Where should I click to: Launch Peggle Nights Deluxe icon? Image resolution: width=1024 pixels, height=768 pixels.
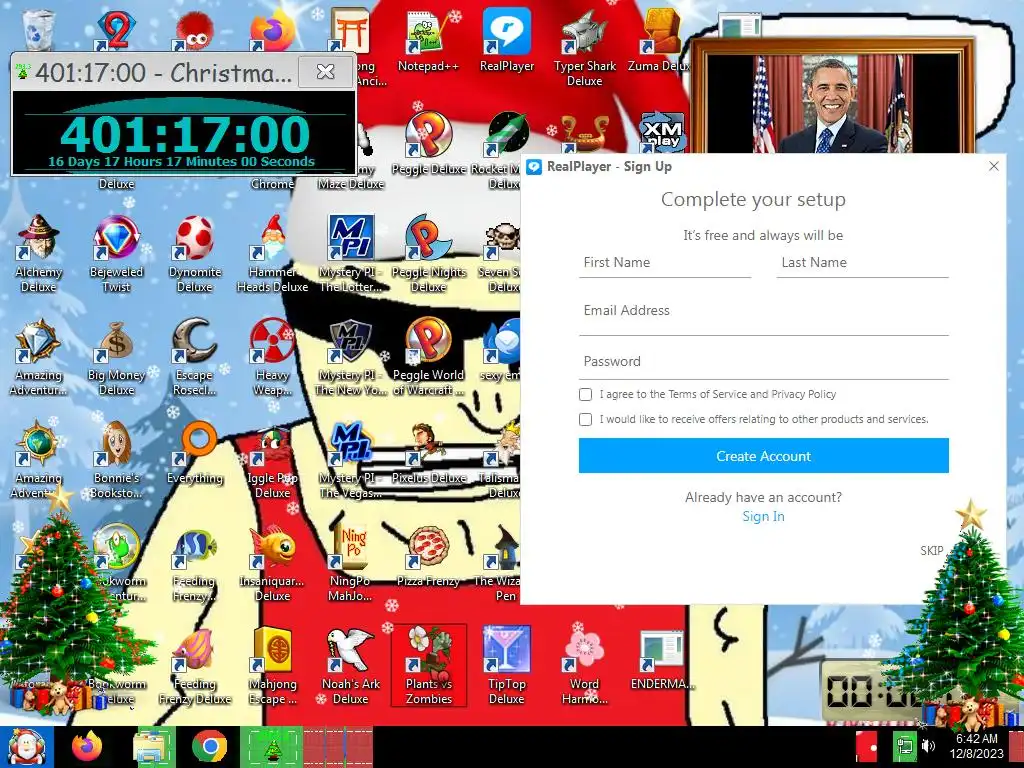[x=428, y=254]
